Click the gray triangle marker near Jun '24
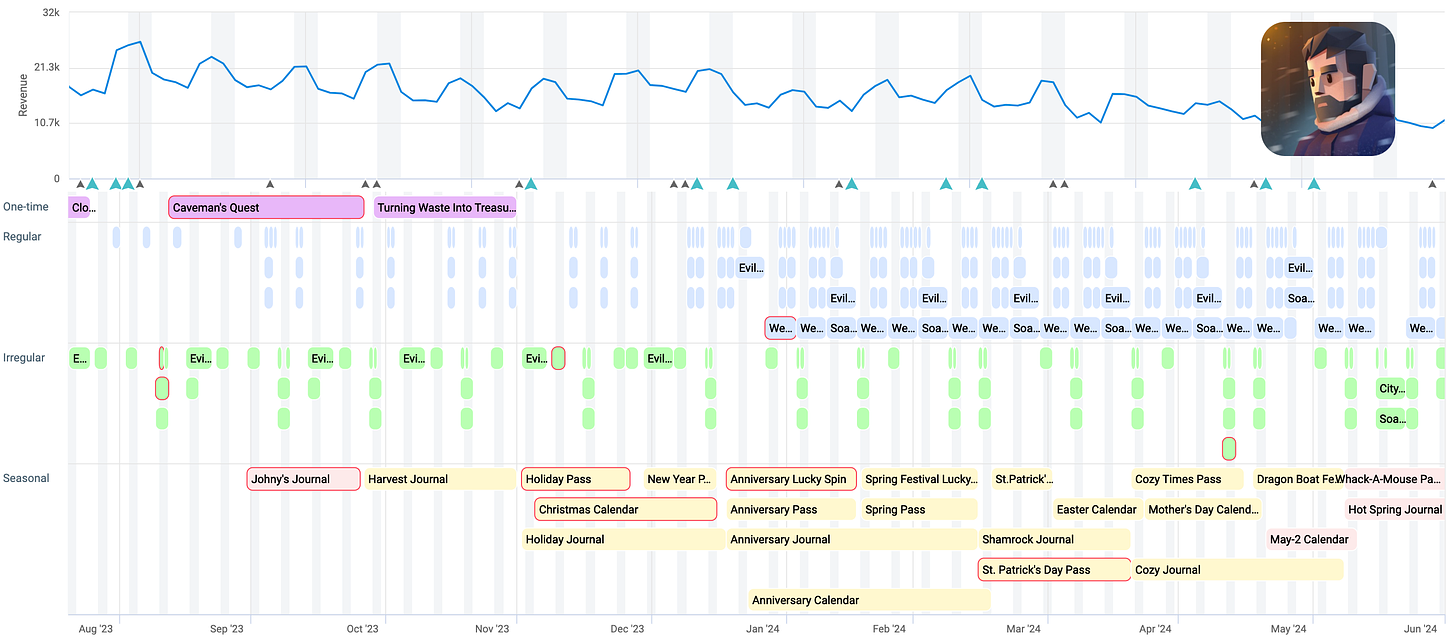This screenshot has height=637, width=1456. coord(1432,184)
